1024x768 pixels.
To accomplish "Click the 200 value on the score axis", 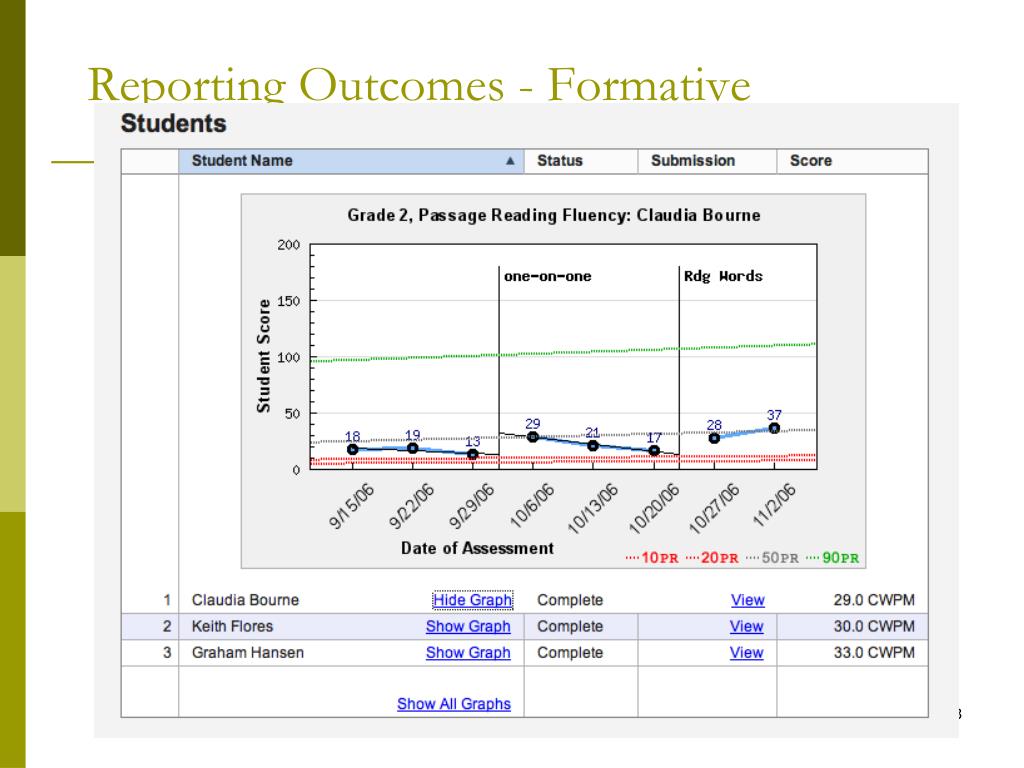I will (289, 245).
